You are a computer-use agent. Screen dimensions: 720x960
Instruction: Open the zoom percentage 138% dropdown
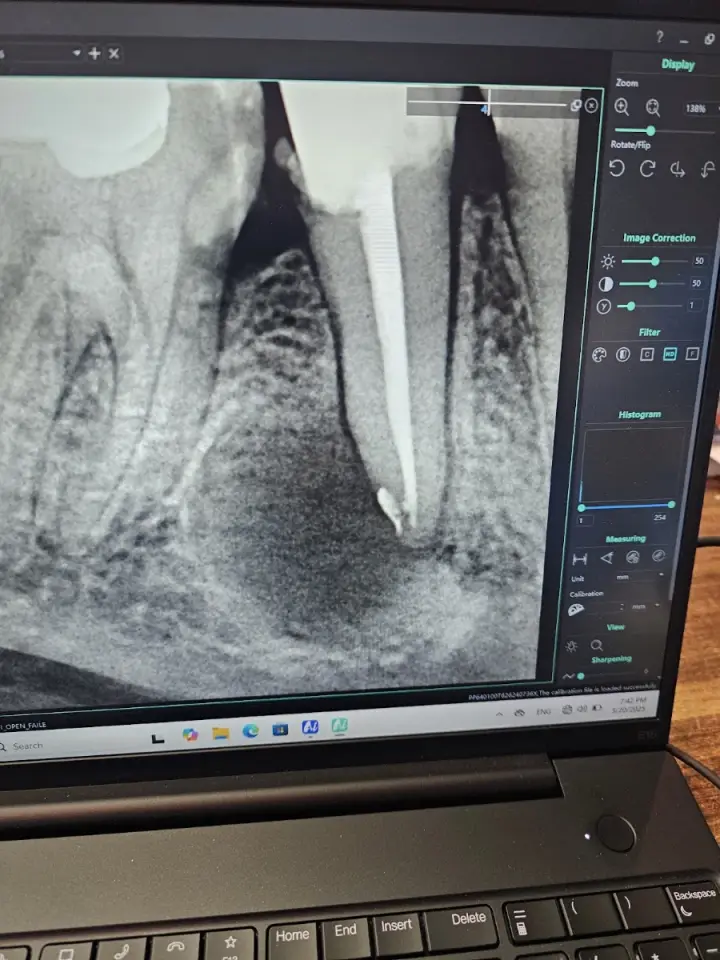tap(702, 109)
